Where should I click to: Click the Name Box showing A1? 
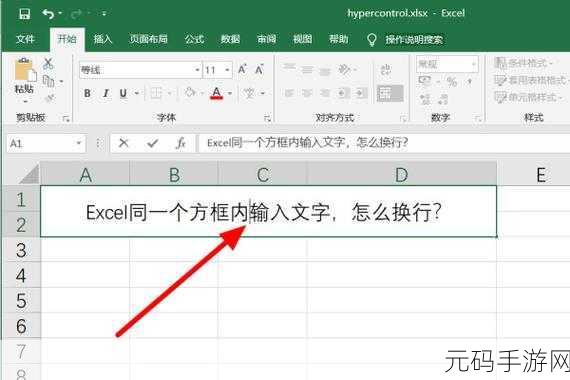(x=46, y=143)
